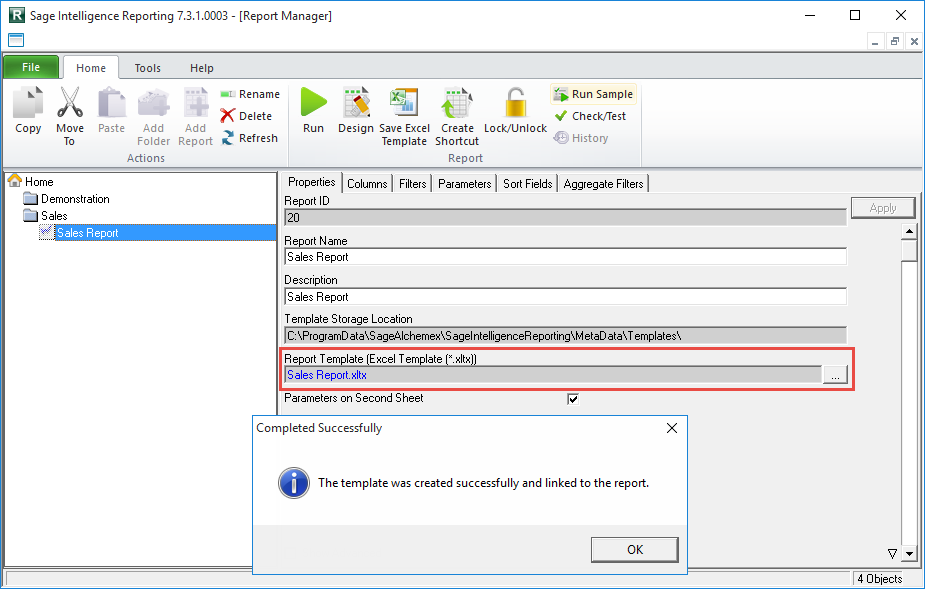Run the report with the green arrow
This screenshot has height=589, width=925.
(x=313, y=102)
